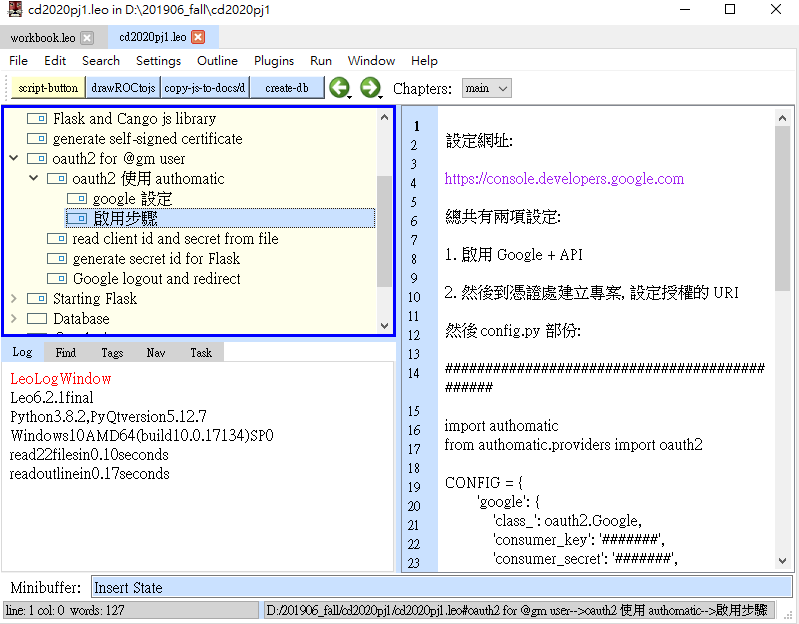The image size is (799, 624).
Task: Collapse the oauth2 使用 authomatic node
Action: (x=33, y=179)
